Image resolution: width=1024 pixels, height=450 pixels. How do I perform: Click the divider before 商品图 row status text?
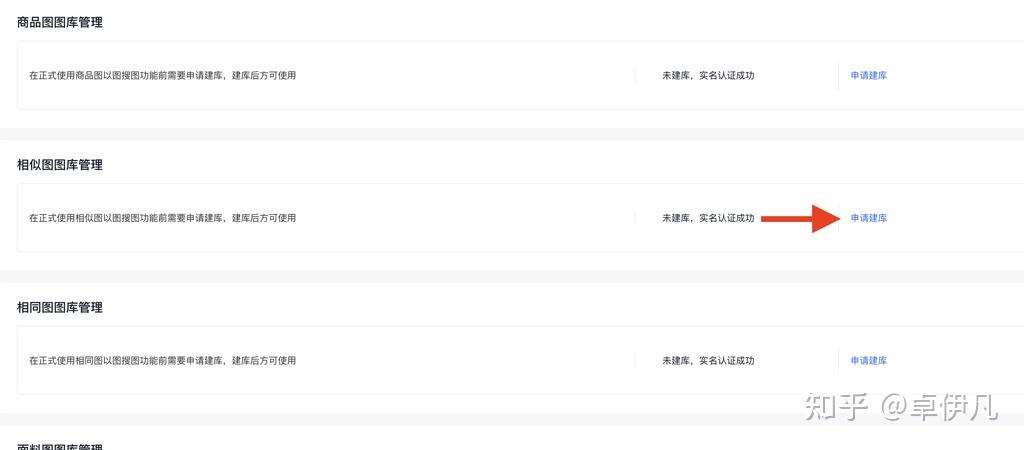coord(635,76)
